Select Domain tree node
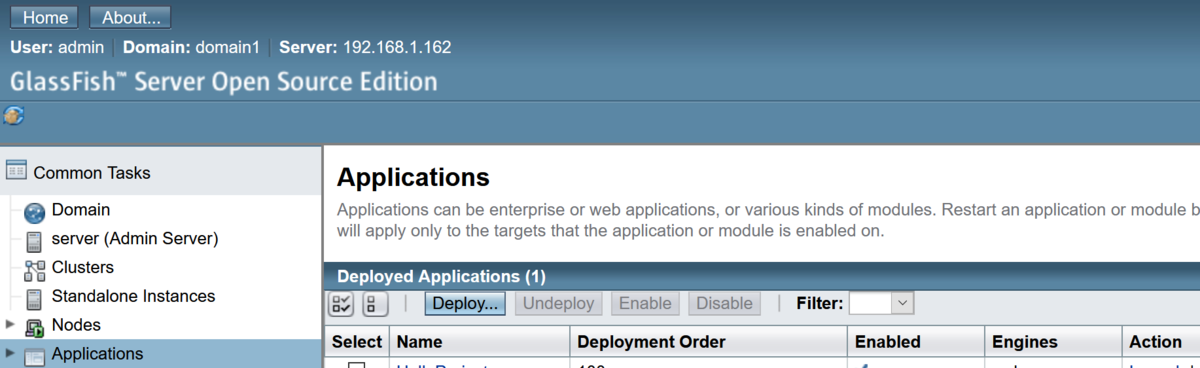 pyautogui.click(x=81, y=210)
